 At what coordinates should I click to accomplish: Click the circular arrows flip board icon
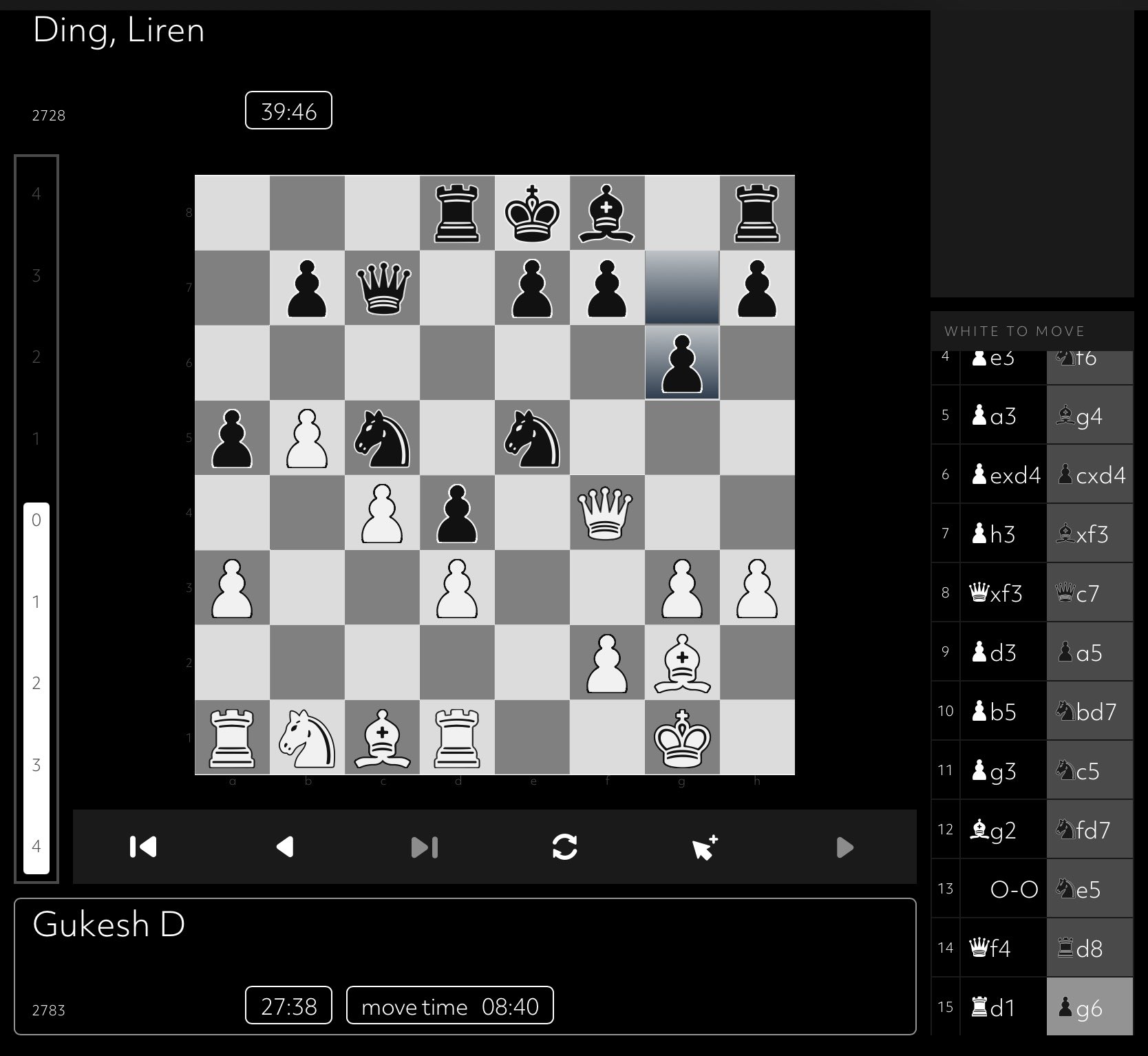[x=564, y=847]
